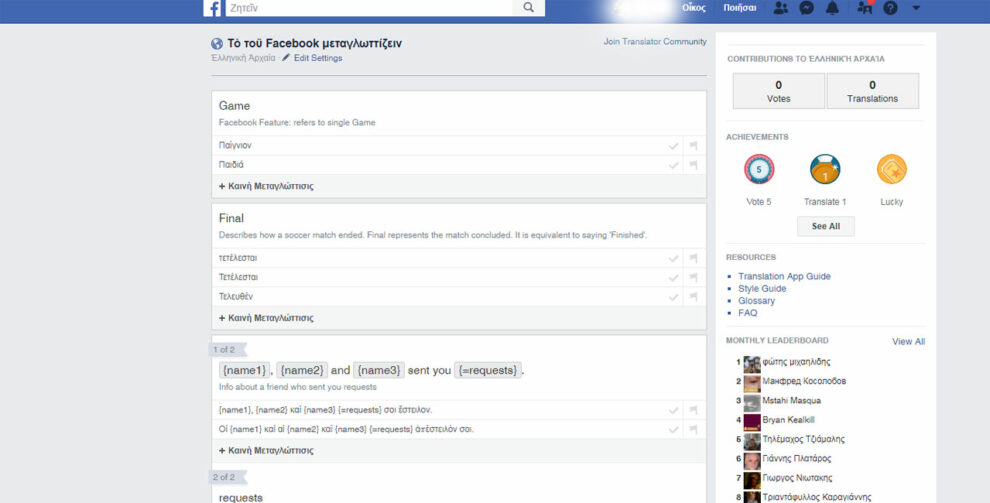The width and height of the screenshot is (990, 503).
Task: Expand Καινὴ Μεταγλώττισις under Final
Action: pyautogui.click(x=266, y=318)
